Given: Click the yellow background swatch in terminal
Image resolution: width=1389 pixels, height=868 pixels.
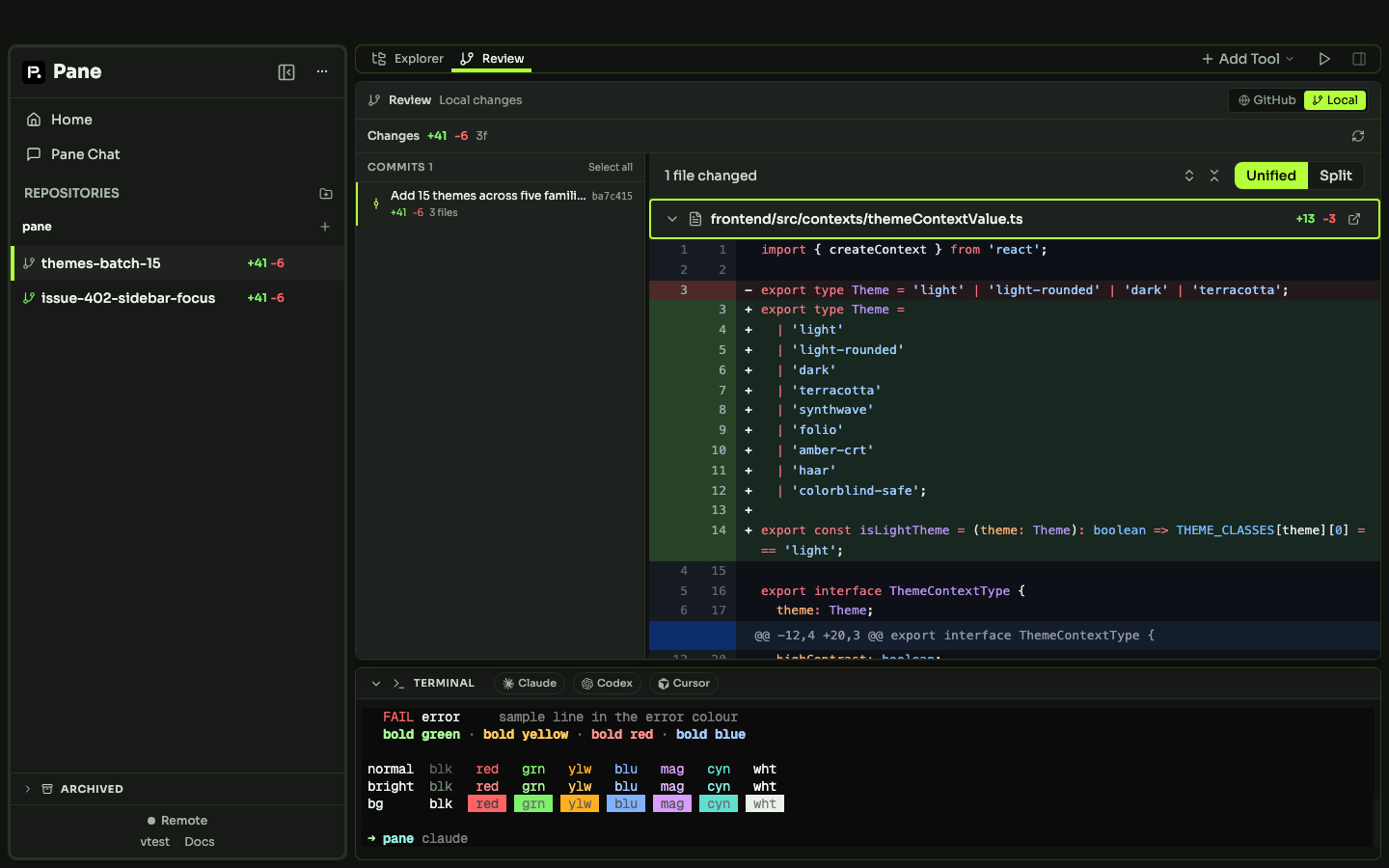Looking at the screenshot, I should pyautogui.click(x=580, y=804).
